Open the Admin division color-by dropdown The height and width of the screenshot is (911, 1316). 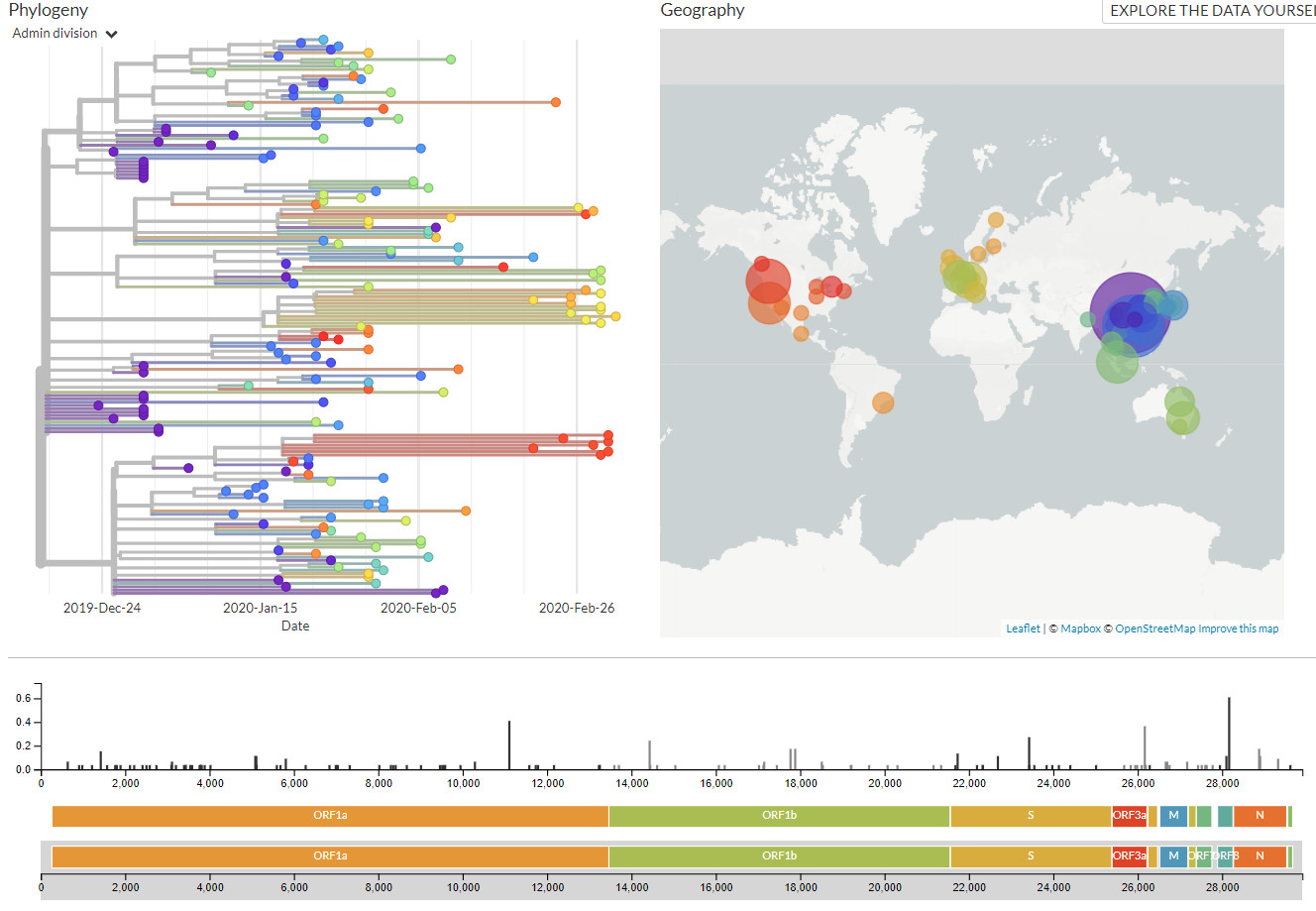[65, 34]
